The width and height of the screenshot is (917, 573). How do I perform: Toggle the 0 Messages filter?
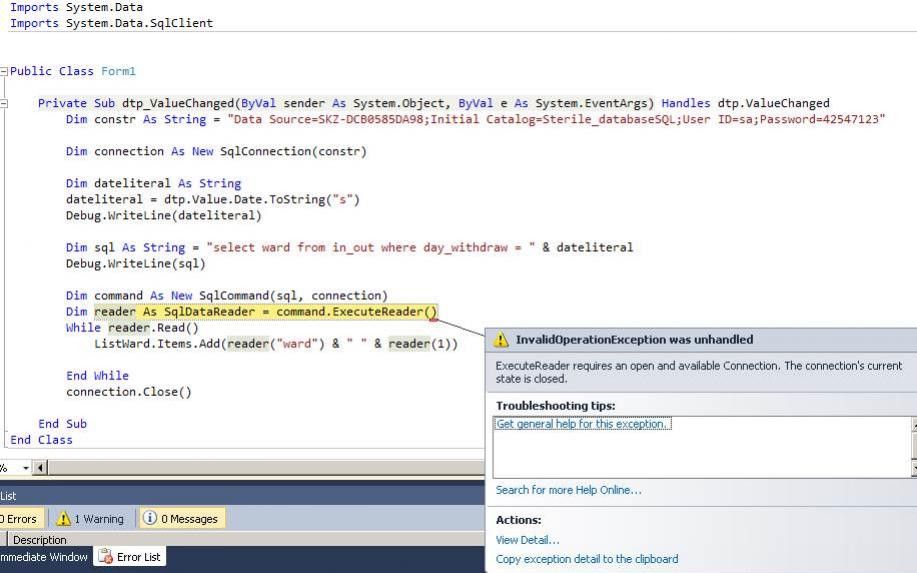[x=182, y=519]
